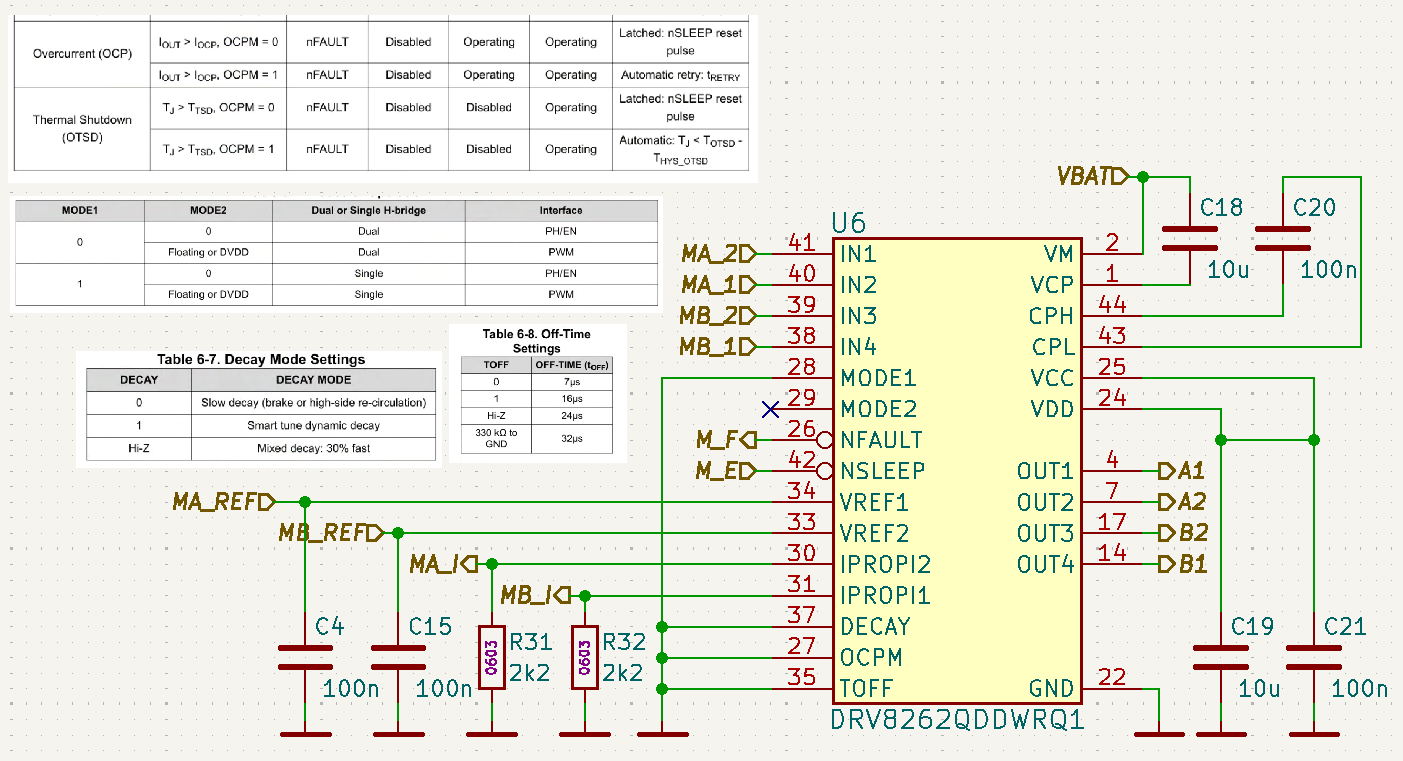Image resolution: width=1403 pixels, height=761 pixels.
Task: Click the ground symbol below pin 22
Action: [x=1158, y=734]
